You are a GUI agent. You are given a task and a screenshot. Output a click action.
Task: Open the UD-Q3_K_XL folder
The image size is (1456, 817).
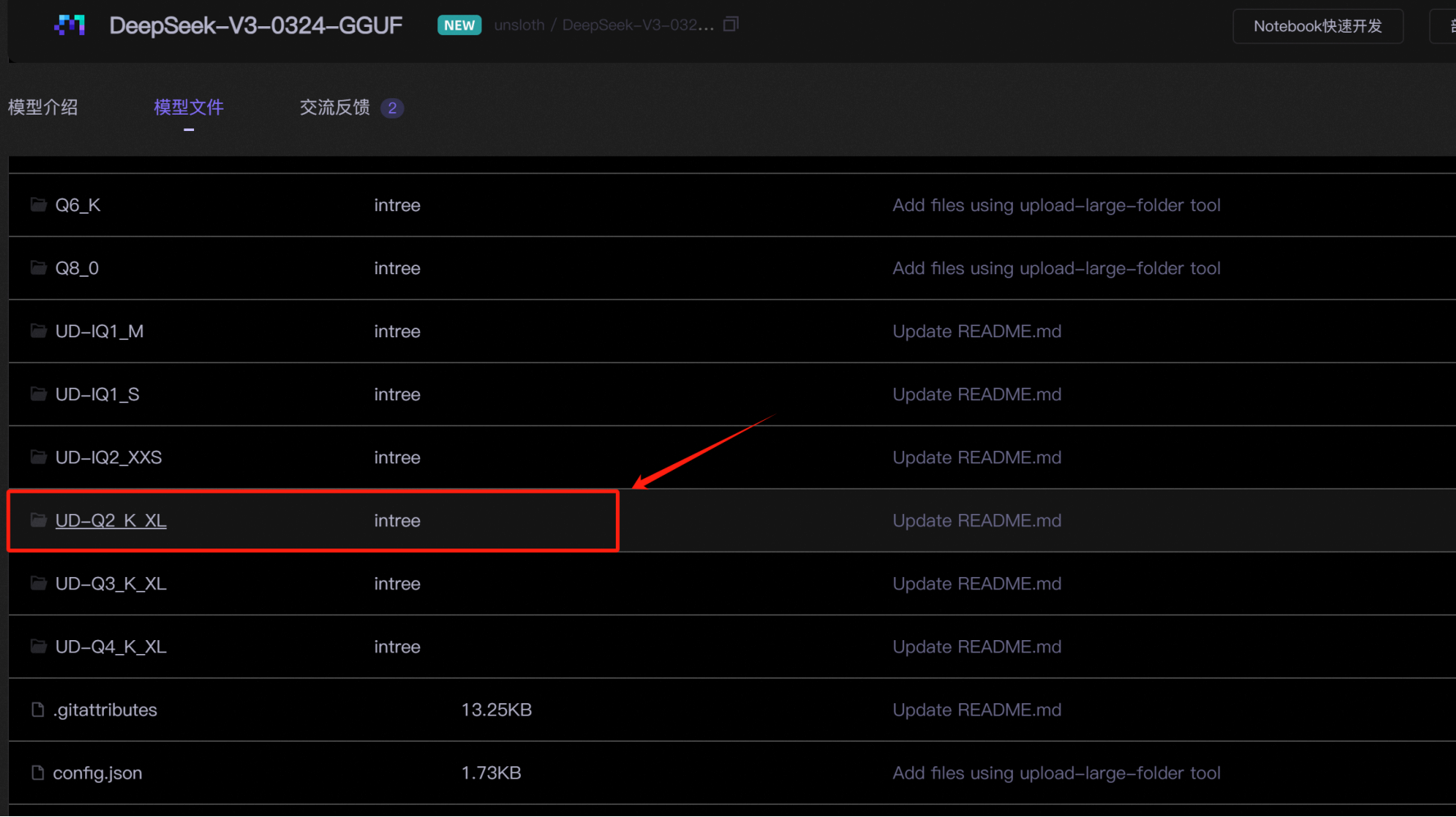[x=111, y=583]
